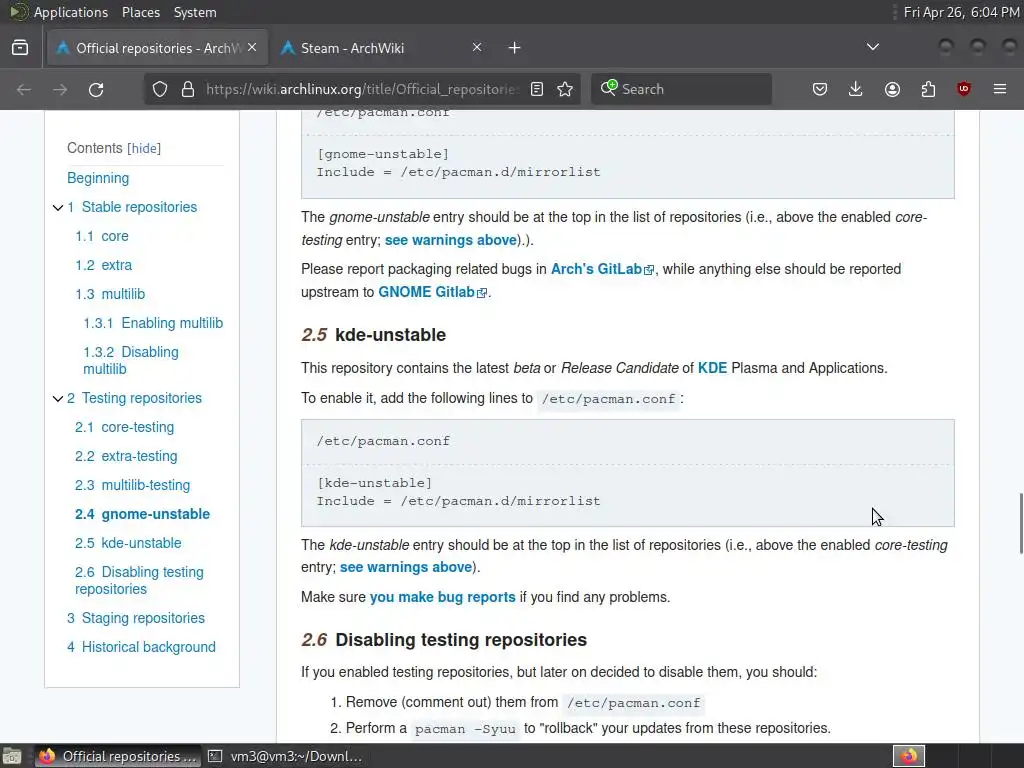
Task: Open the list all tabs dropdown
Action: tap(872, 47)
